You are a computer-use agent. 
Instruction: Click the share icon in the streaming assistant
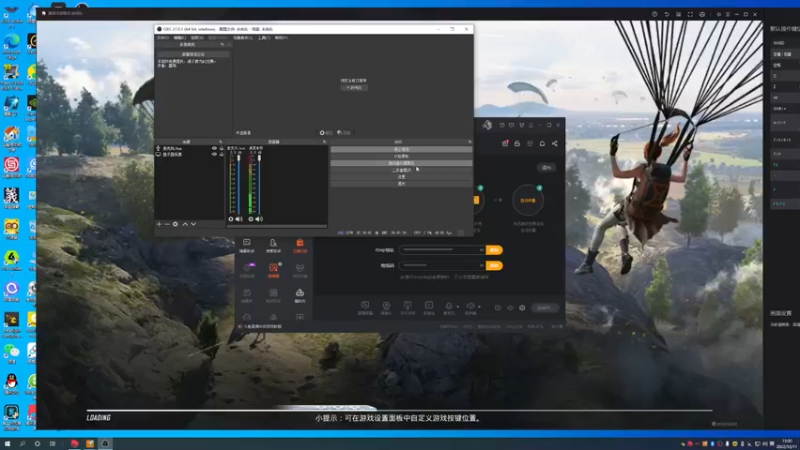pyautogui.click(x=555, y=143)
